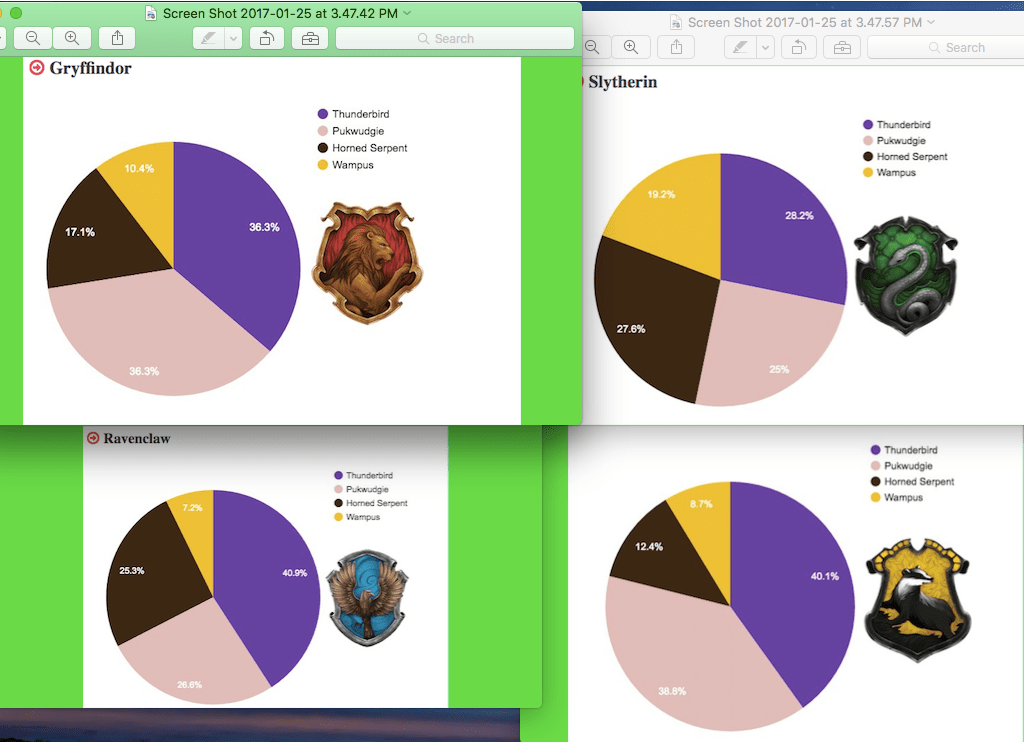This screenshot has width=1024, height=742.
Task: Zoom in in the 3.47.57 PM window
Action: point(631,47)
